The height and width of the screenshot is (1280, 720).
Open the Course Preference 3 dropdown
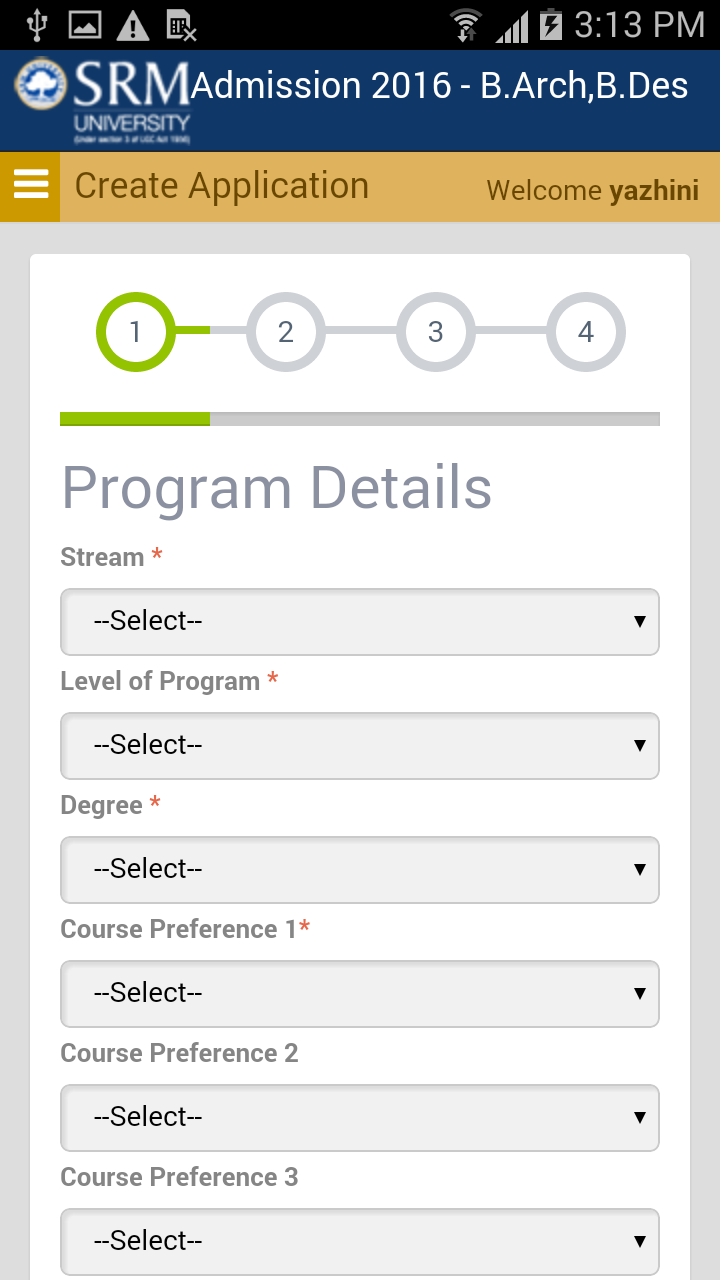(x=360, y=1241)
